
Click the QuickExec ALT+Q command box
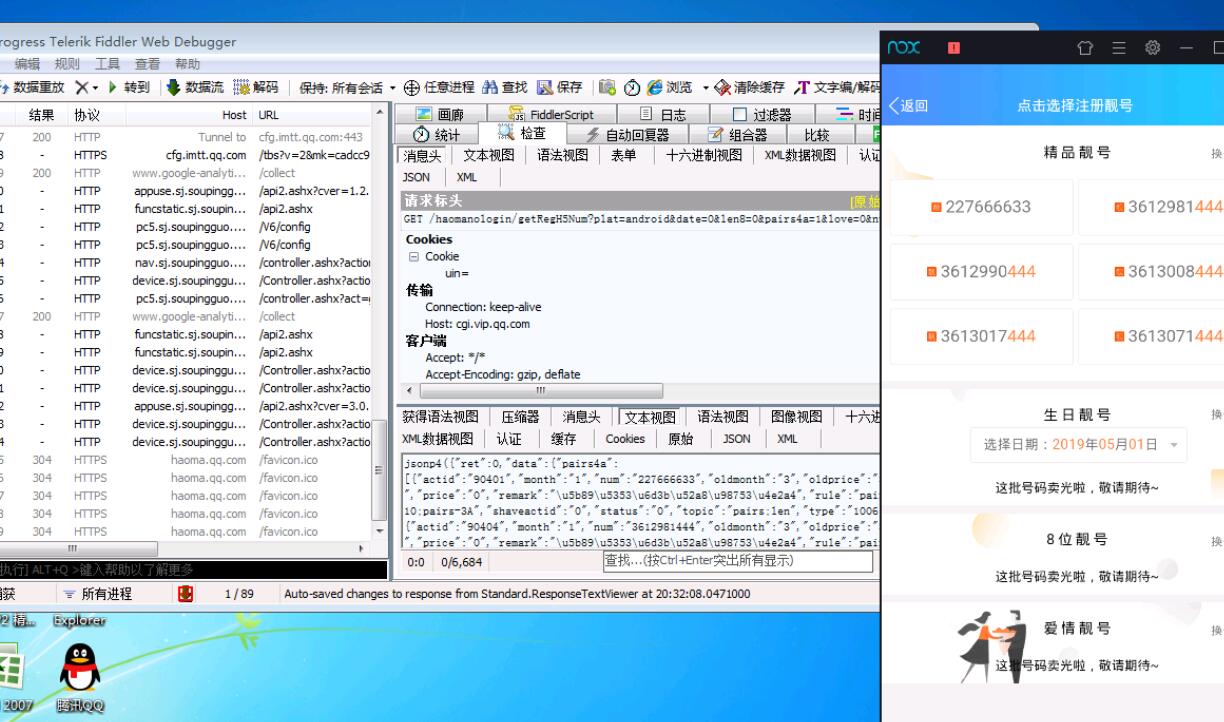(x=193, y=569)
